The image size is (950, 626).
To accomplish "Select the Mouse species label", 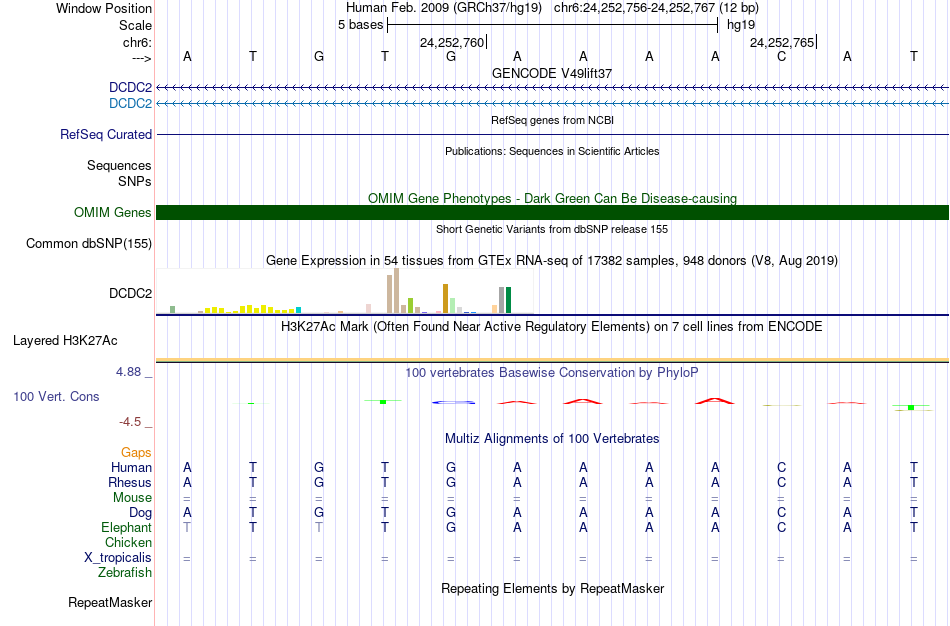I will click(132, 498).
